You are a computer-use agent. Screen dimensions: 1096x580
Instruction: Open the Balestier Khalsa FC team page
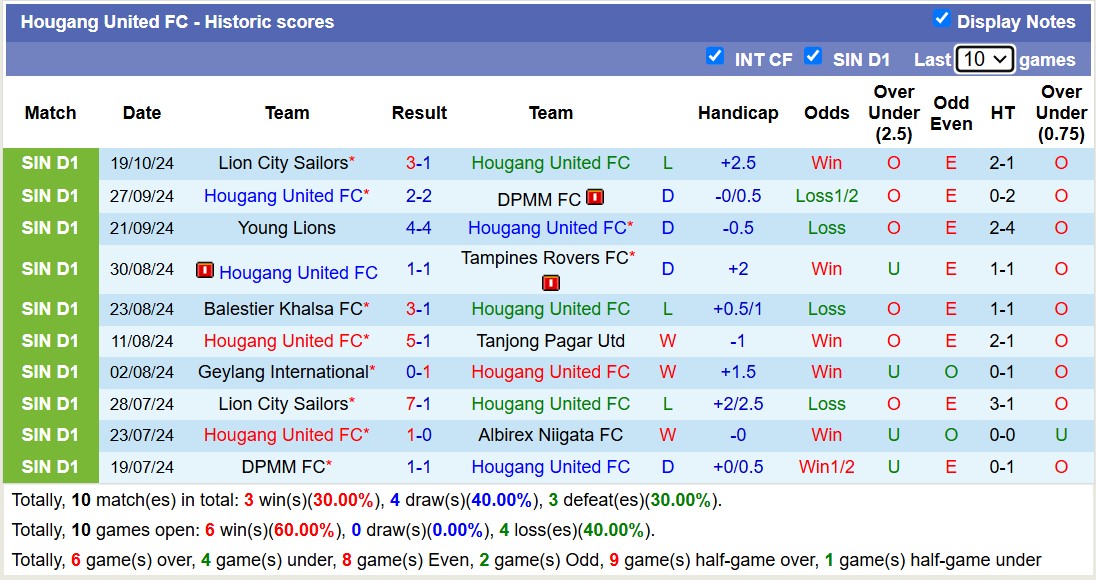283,309
